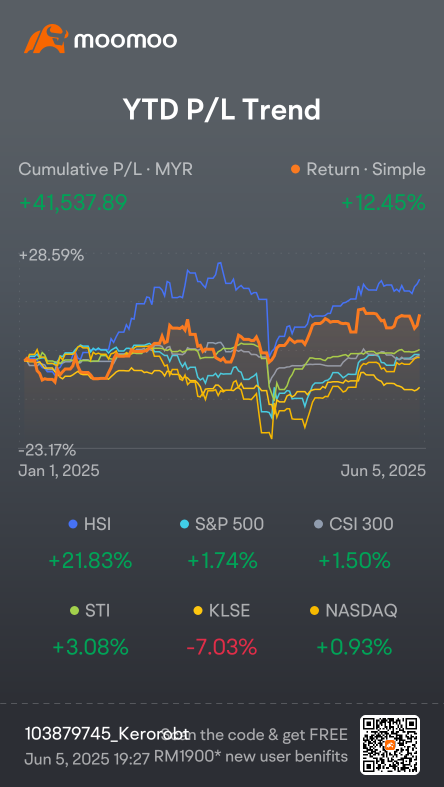Click the Jun 5, 2025 end date
Image resolution: width=444 pixels, height=787 pixels.
coord(383,471)
